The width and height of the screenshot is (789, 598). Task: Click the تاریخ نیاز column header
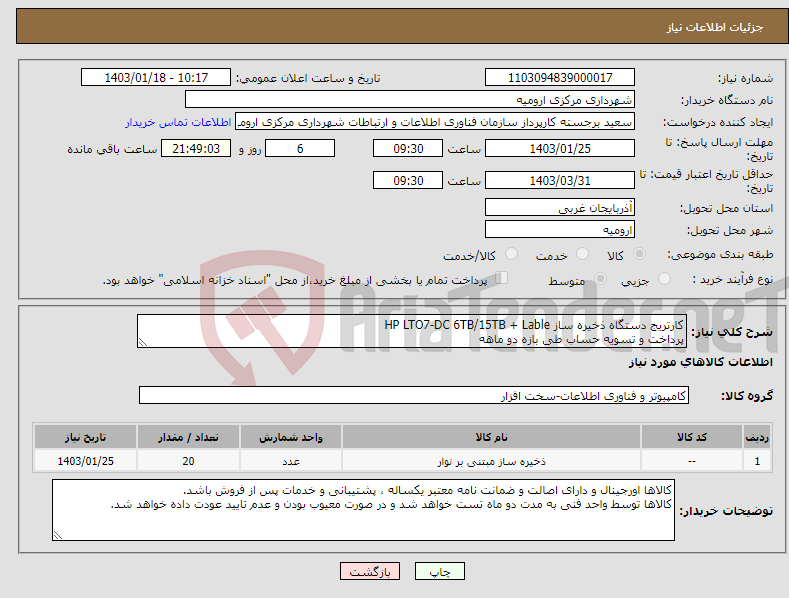[x=86, y=437]
